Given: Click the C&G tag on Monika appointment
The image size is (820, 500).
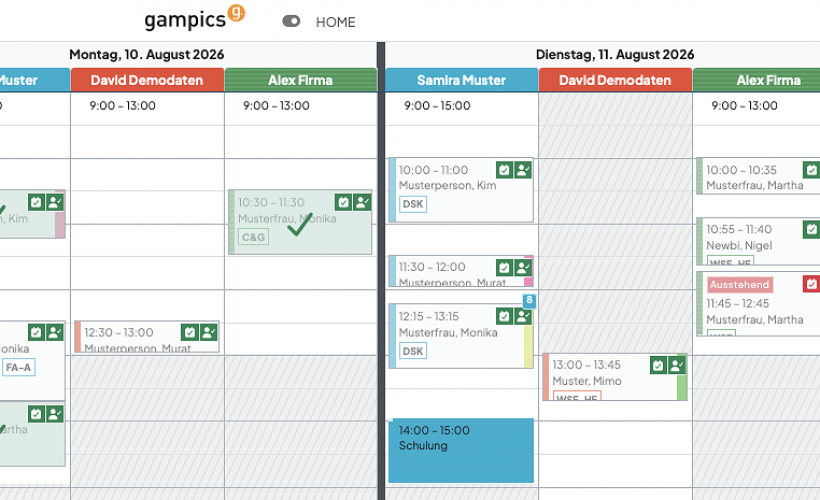Looking at the screenshot, I should point(254,237).
